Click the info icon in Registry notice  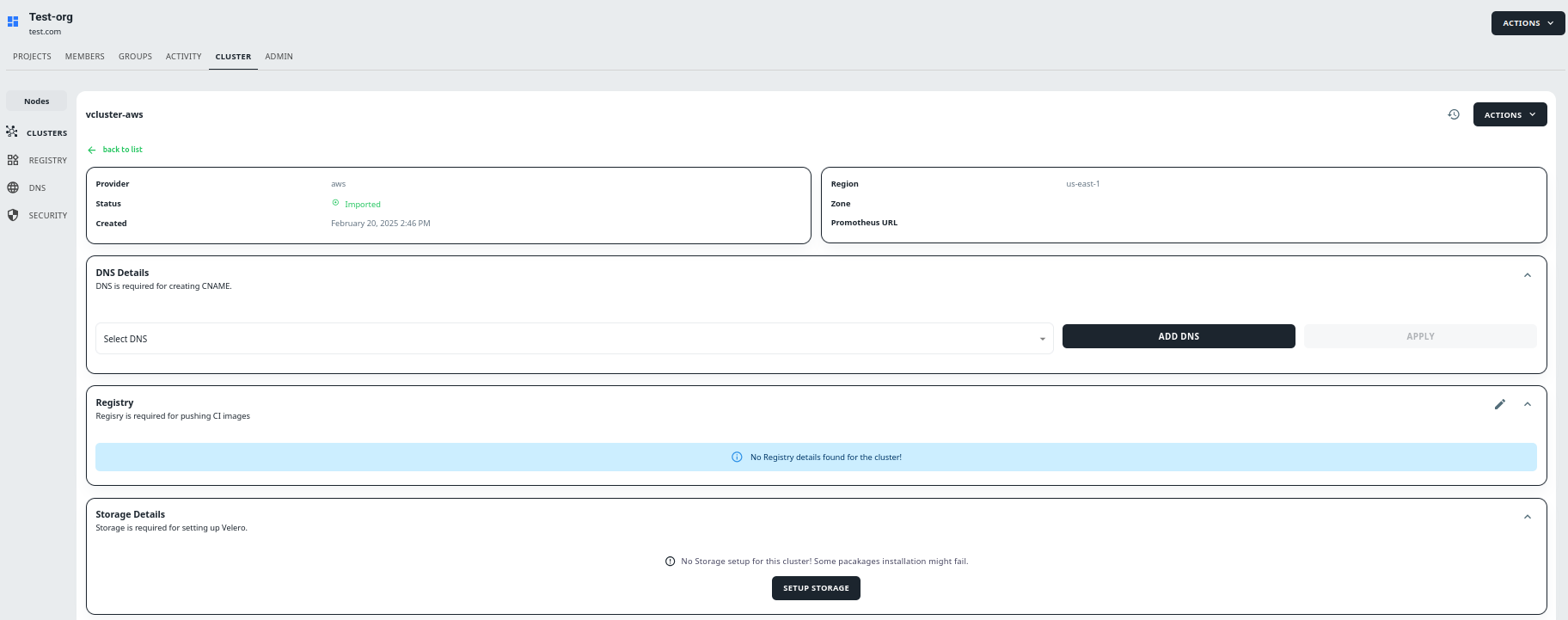737,457
